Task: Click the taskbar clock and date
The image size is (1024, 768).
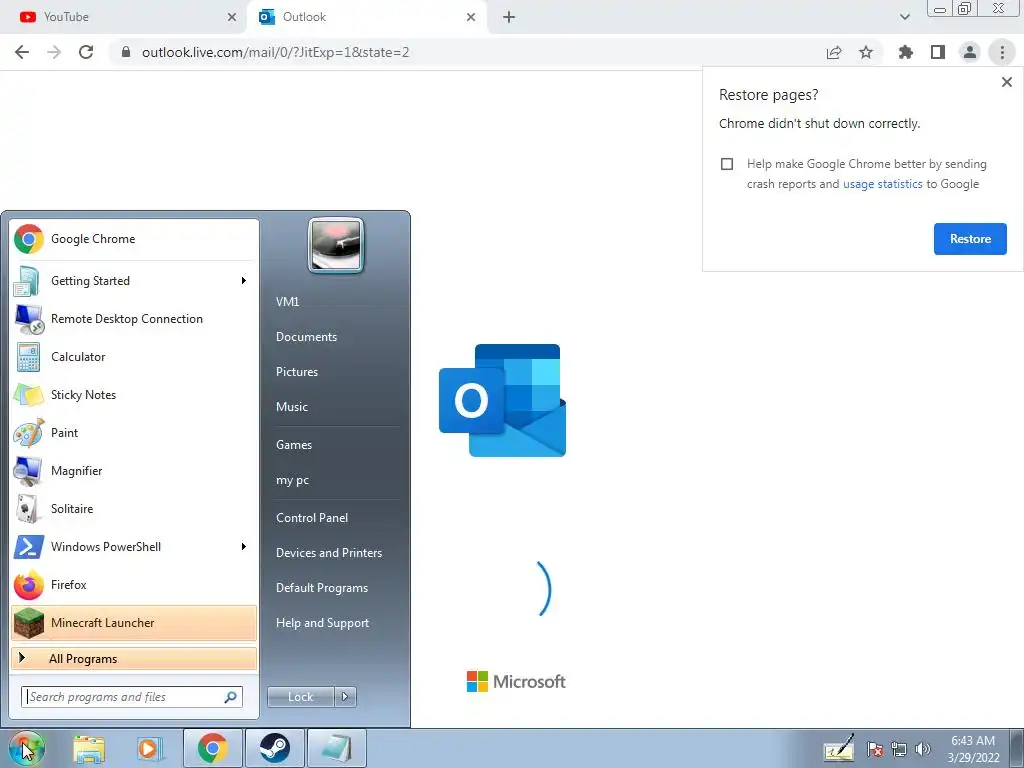Action: click(x=973, y=749)
